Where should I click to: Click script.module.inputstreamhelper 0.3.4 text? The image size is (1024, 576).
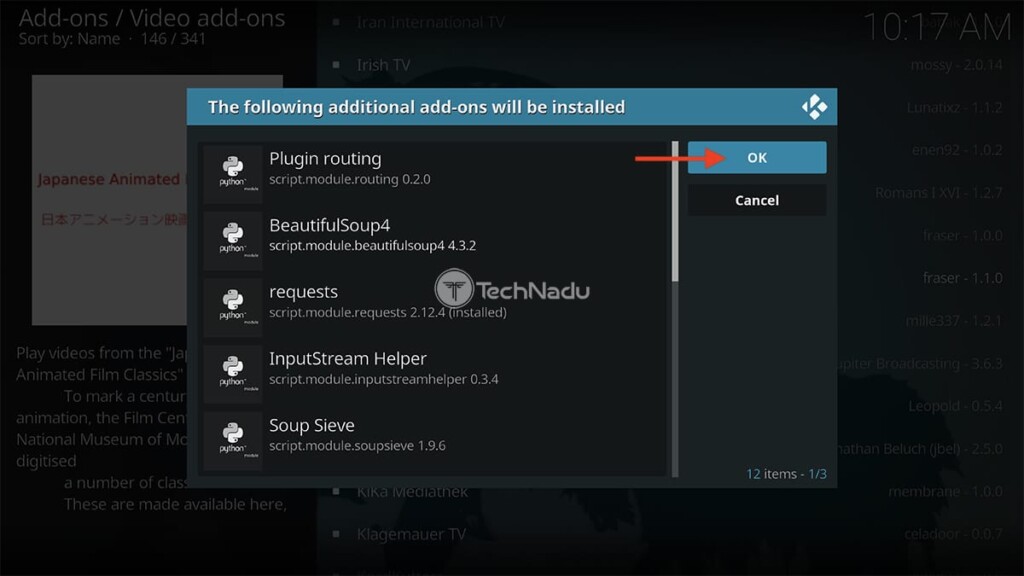(384, 379)
